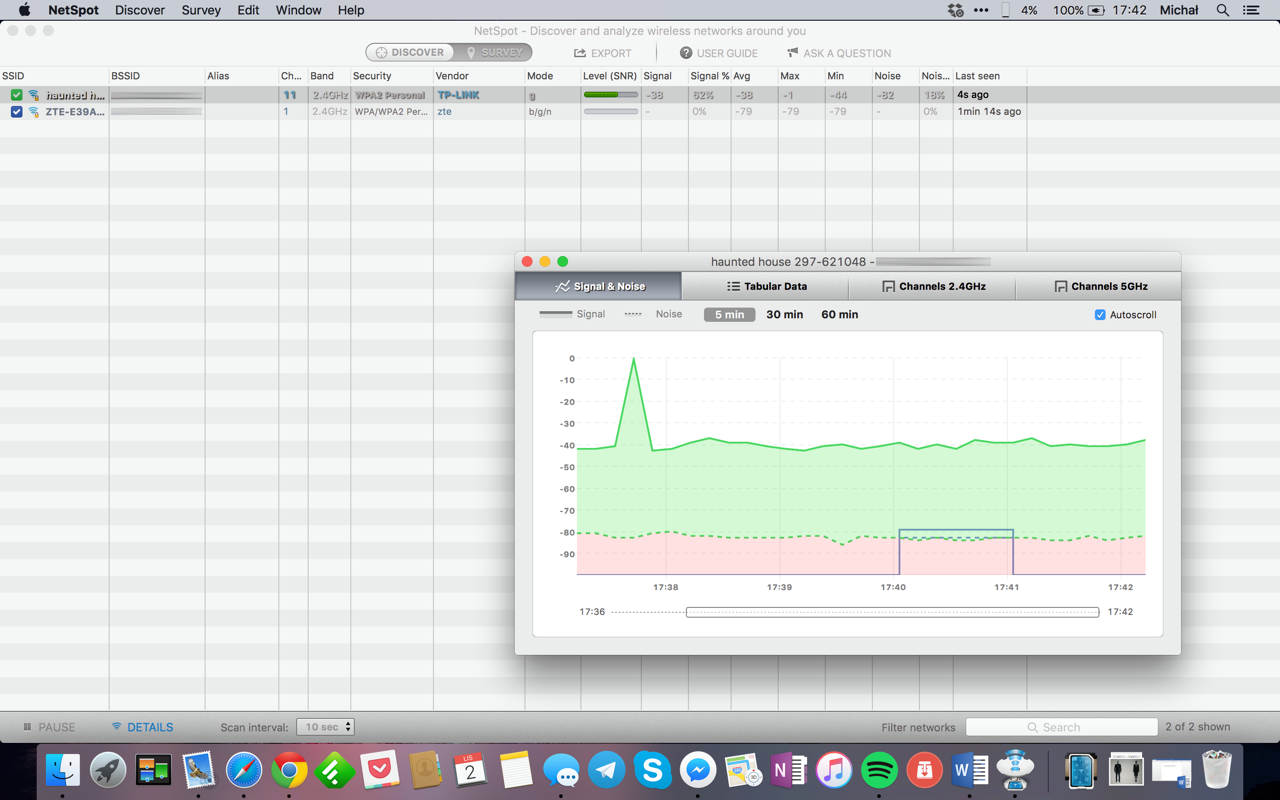Click the Search networks filter field
This screenshot has width=1280, height=800.
1062,727
